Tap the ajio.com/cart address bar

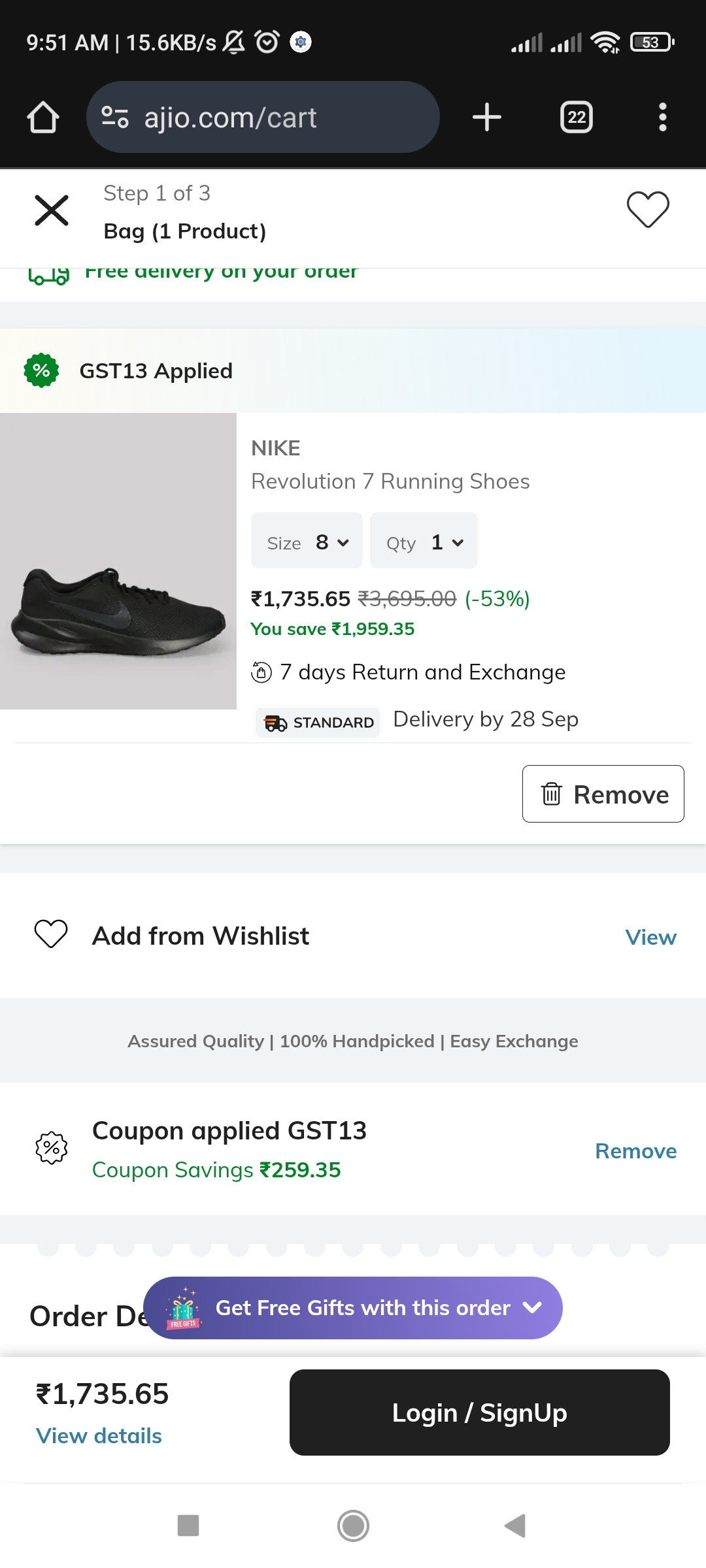[x=263, y=118]
